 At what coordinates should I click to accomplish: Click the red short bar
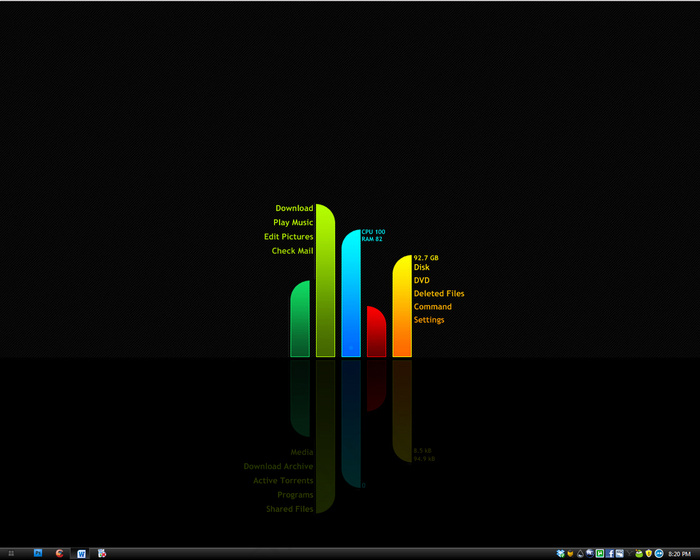coord(376,332)
